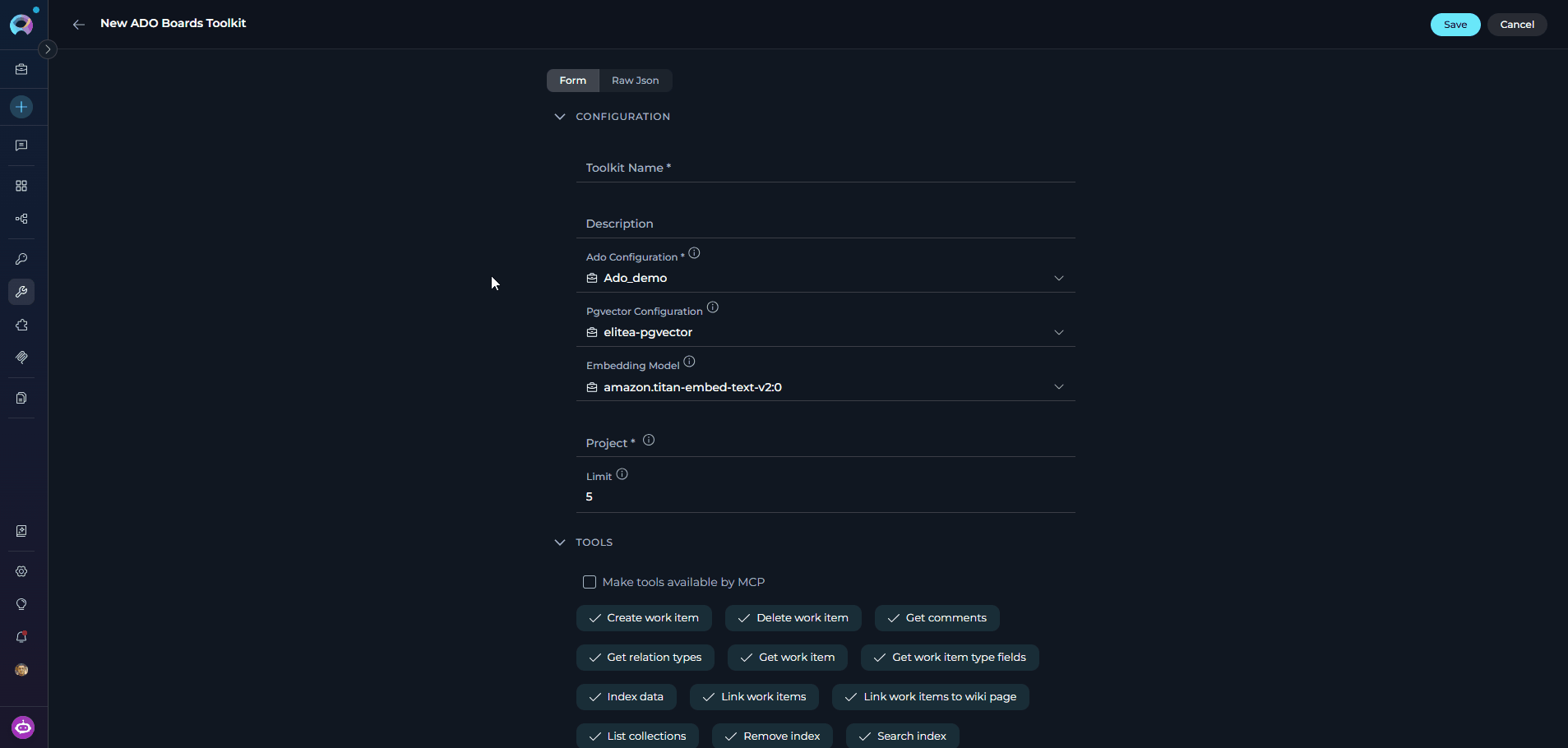The image size is (1568, 748).
Task: Expand the sidebar with the arrow toggle
Action: 48,49
